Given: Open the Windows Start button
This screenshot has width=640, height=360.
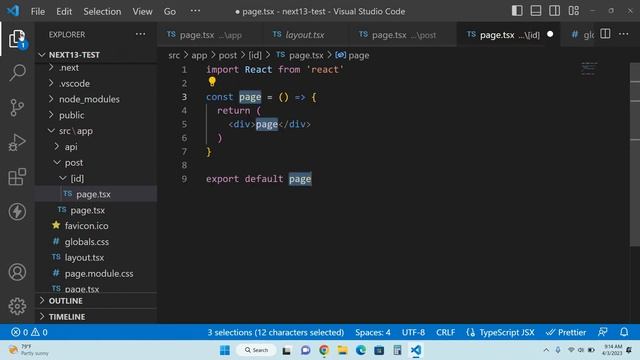Looking at the screenshot, I should click(225, 350).
